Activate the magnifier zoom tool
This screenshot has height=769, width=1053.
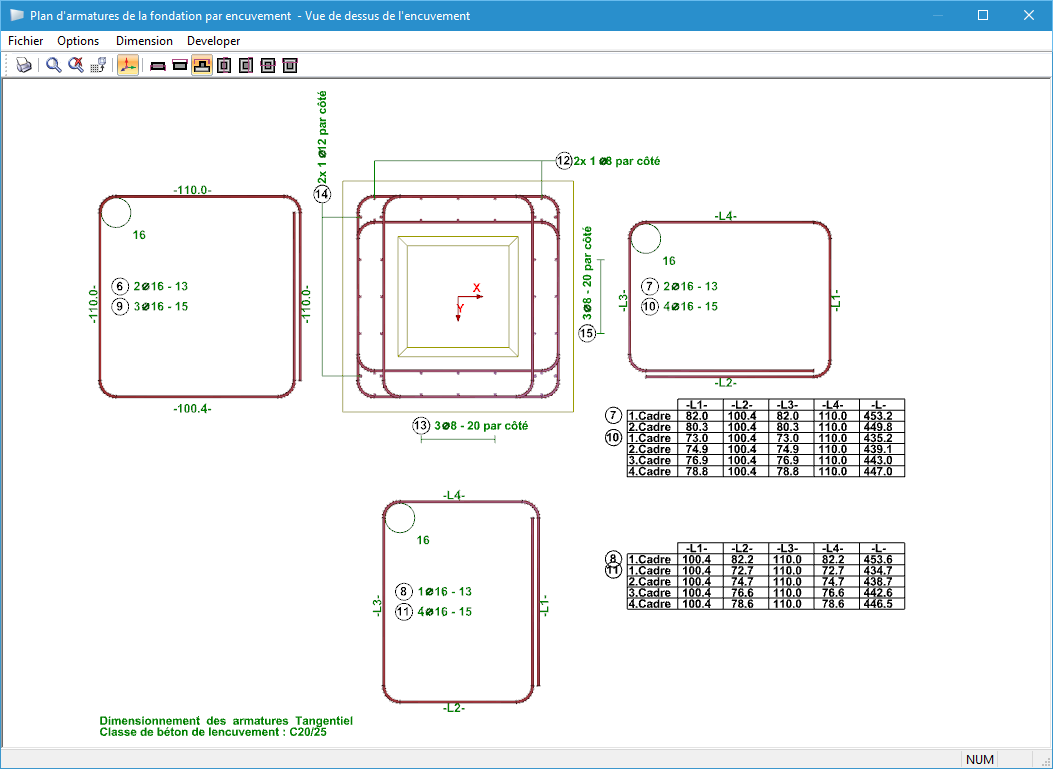tap(53, 64)
